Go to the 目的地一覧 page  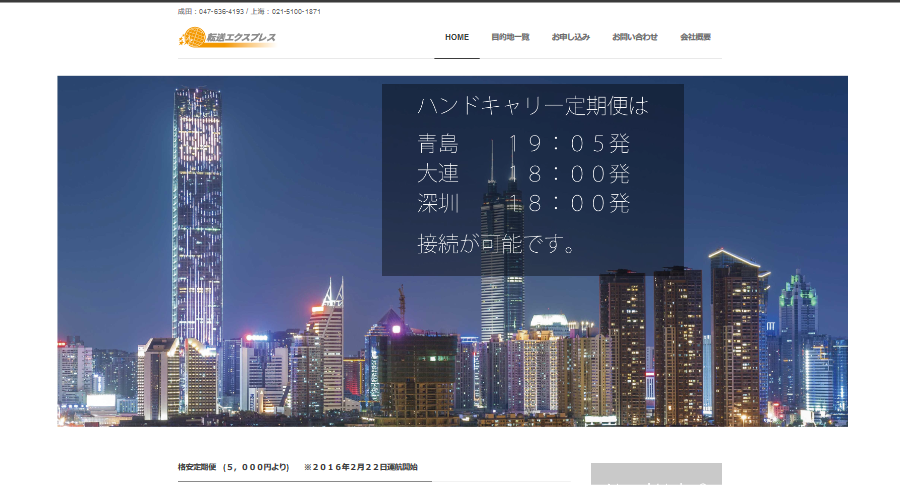click(510, 37)
